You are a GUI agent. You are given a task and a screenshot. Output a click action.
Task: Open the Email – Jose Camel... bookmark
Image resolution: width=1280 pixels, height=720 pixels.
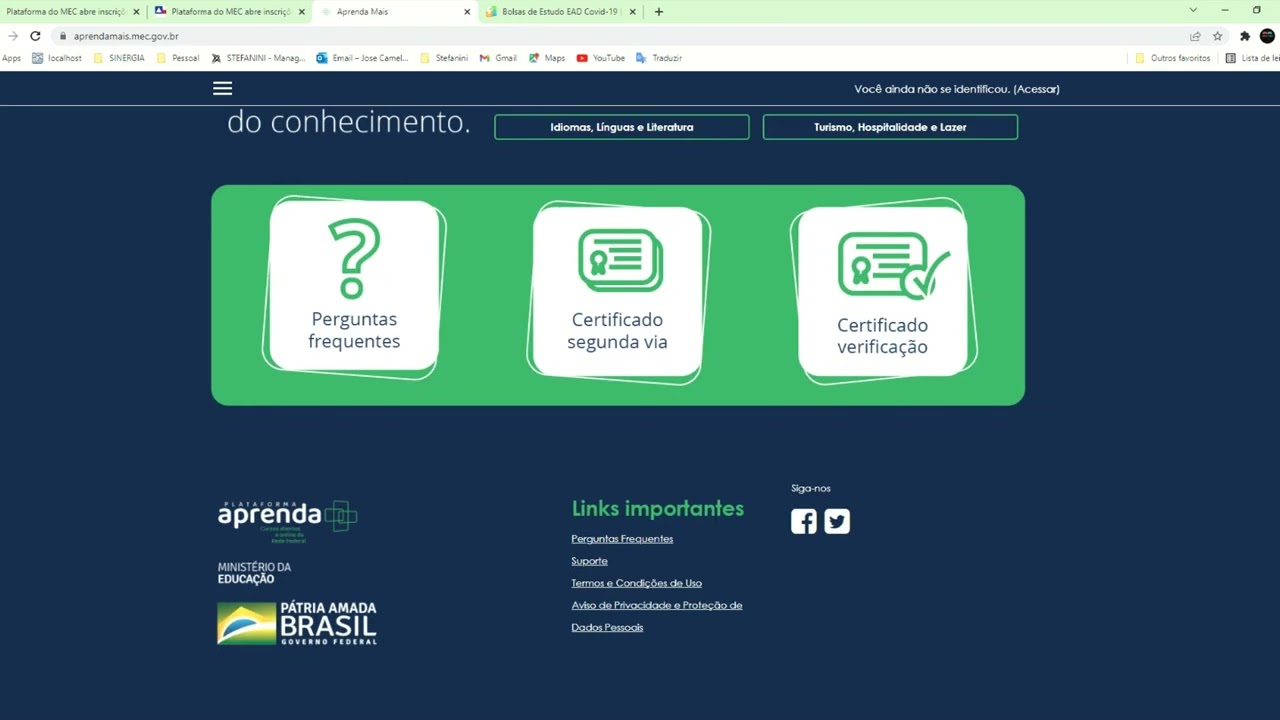pos(362,58)
